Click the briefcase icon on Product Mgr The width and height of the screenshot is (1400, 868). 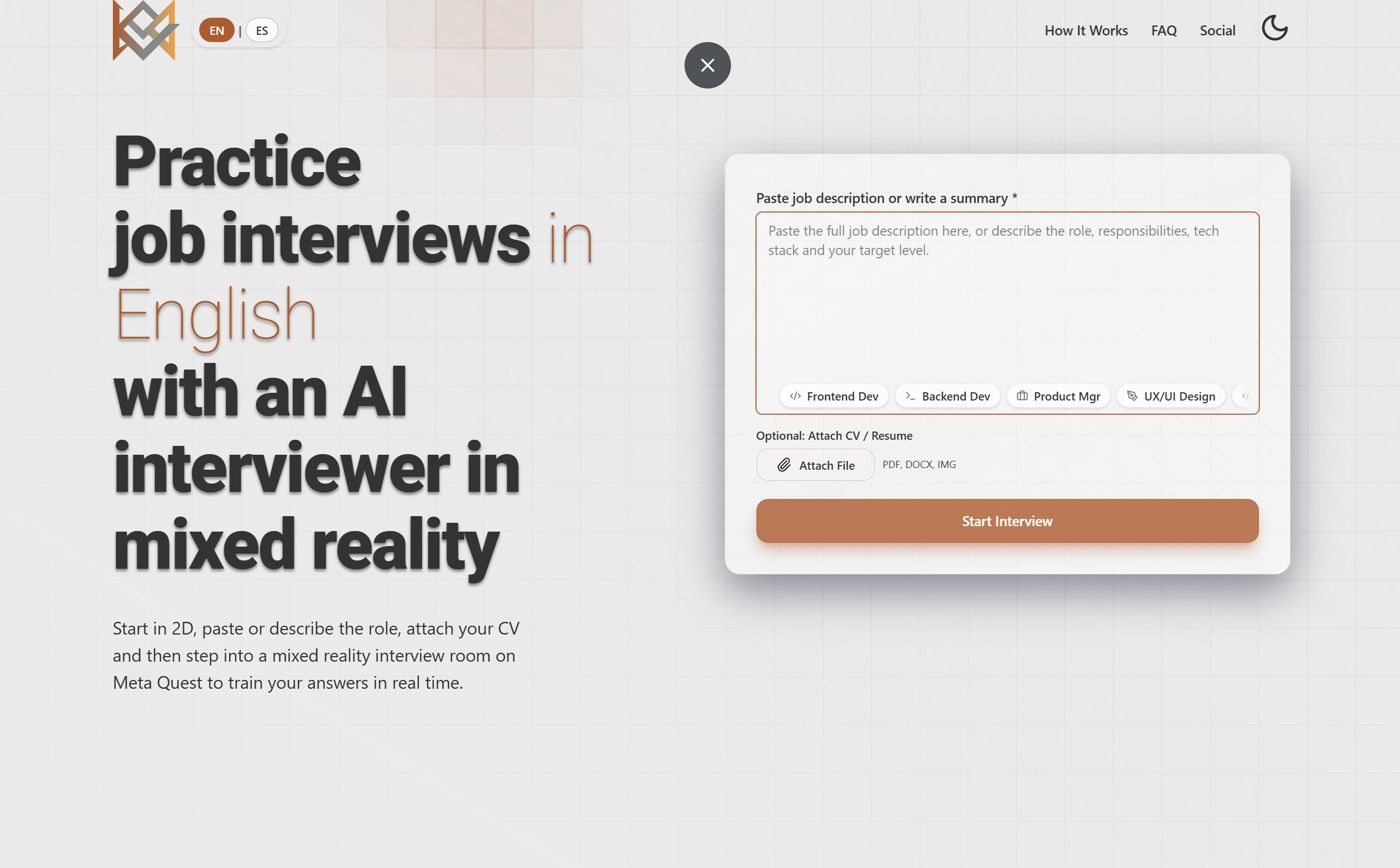[1022, 396]
